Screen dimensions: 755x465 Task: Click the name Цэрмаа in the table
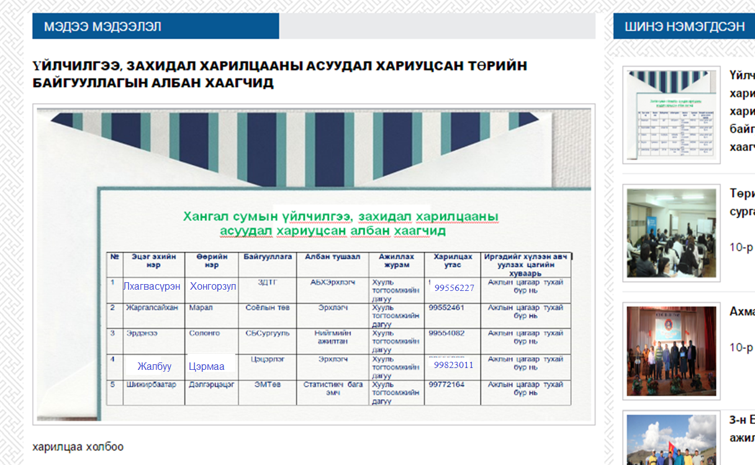[206, 366]
